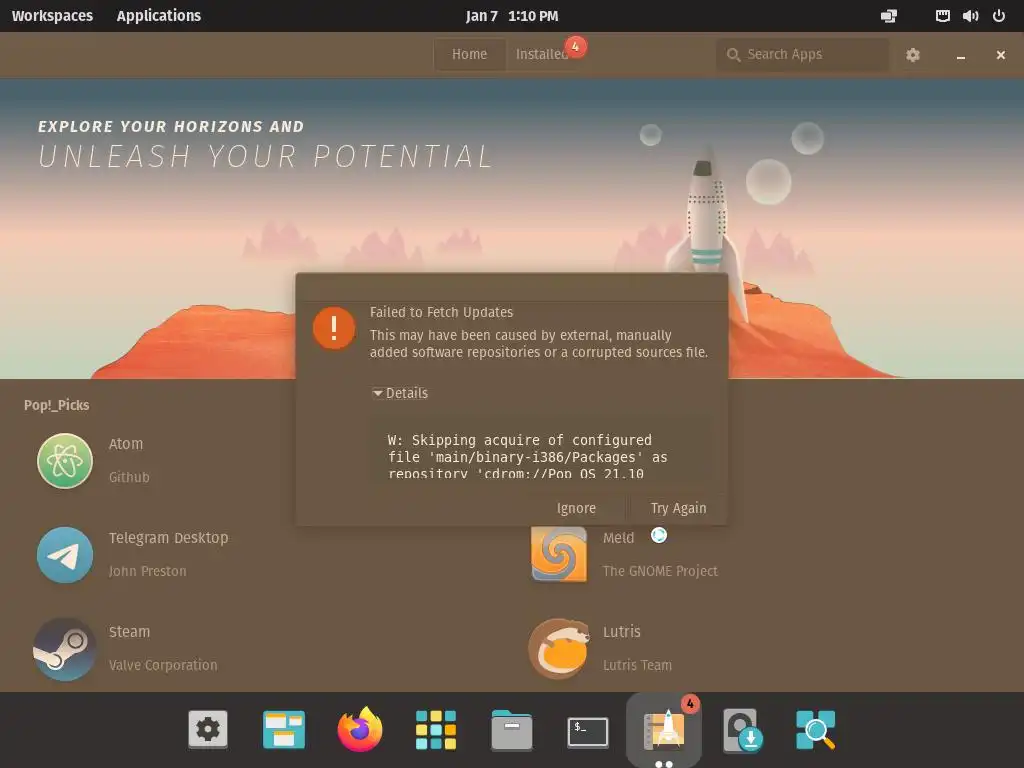The image size is (1024, 768).
Task: Open the Steam app icon
Action: tap(65, 648)
